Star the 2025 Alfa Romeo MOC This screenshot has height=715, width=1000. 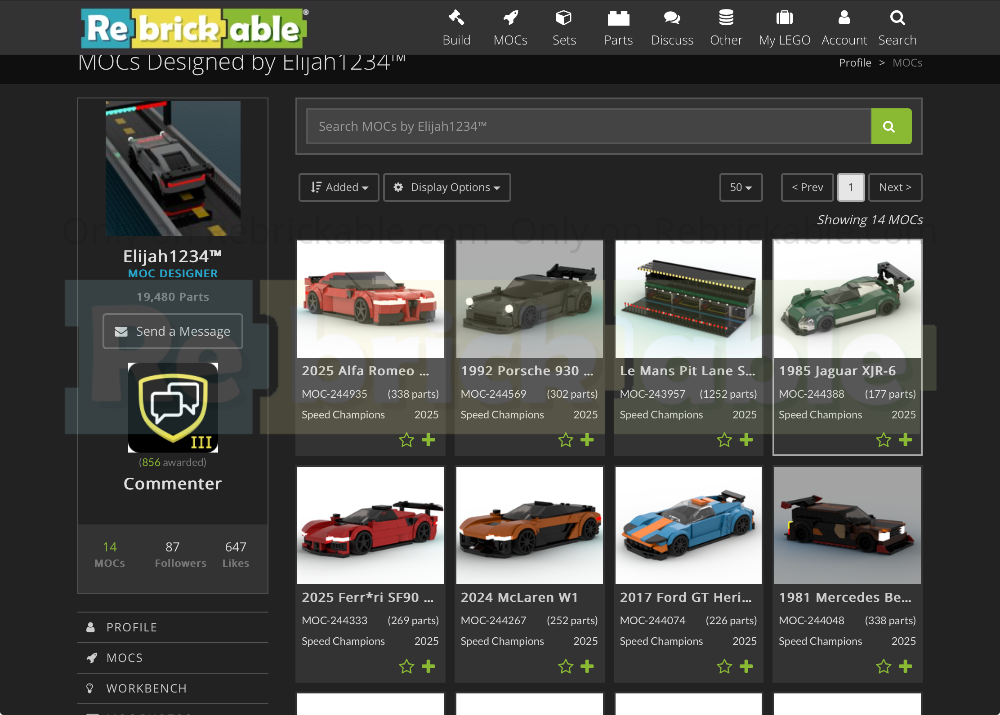click(x=406, y=440)
